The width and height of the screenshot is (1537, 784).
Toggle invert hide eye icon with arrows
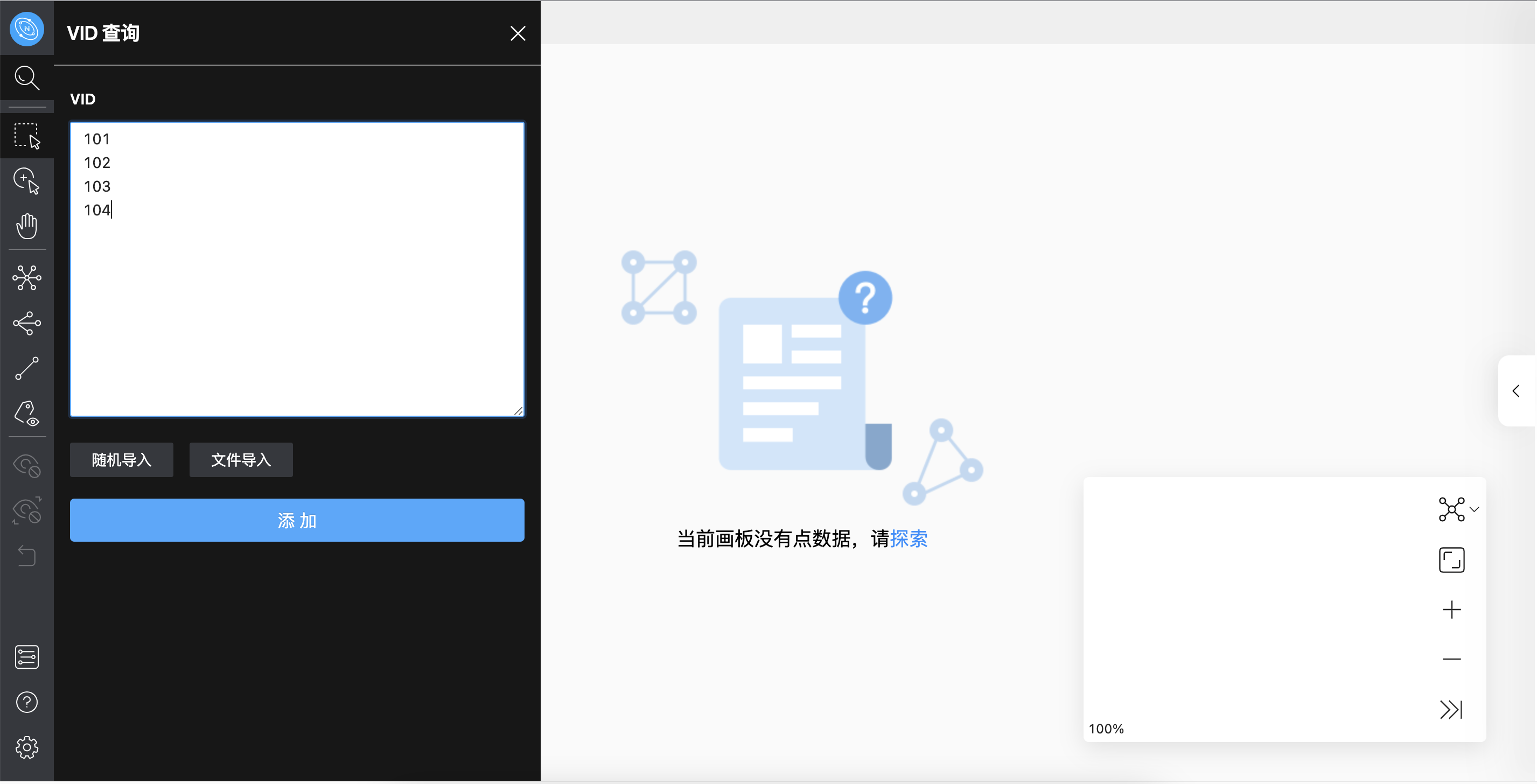click(27, 510)
